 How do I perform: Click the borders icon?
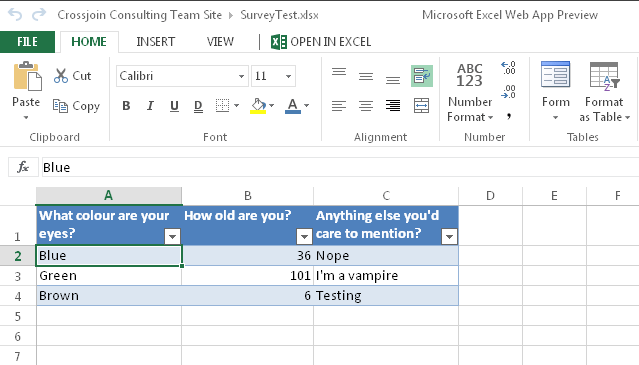click(x=223, y=106)
